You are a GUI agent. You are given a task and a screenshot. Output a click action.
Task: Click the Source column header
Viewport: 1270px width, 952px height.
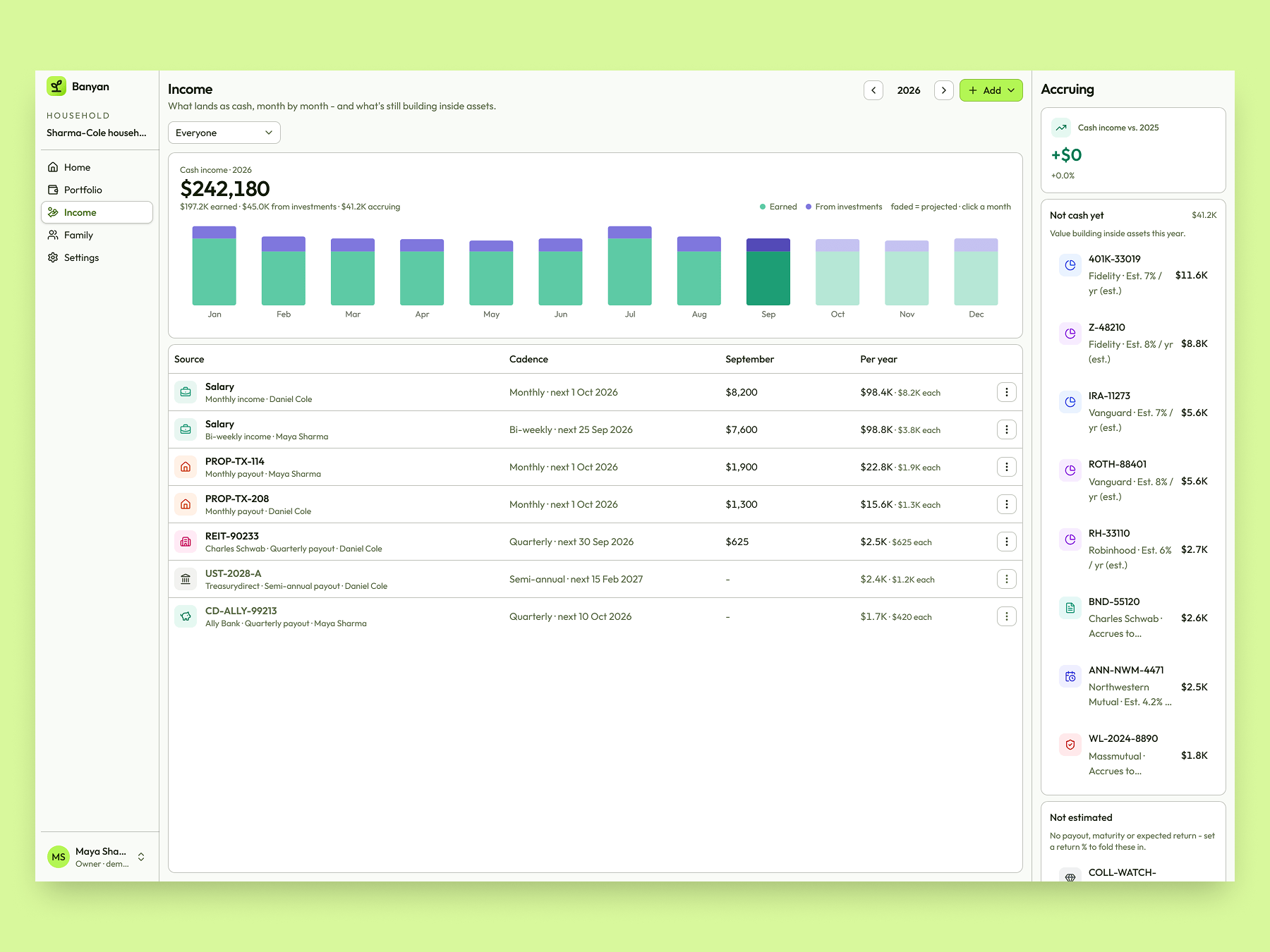coord(189,359)
